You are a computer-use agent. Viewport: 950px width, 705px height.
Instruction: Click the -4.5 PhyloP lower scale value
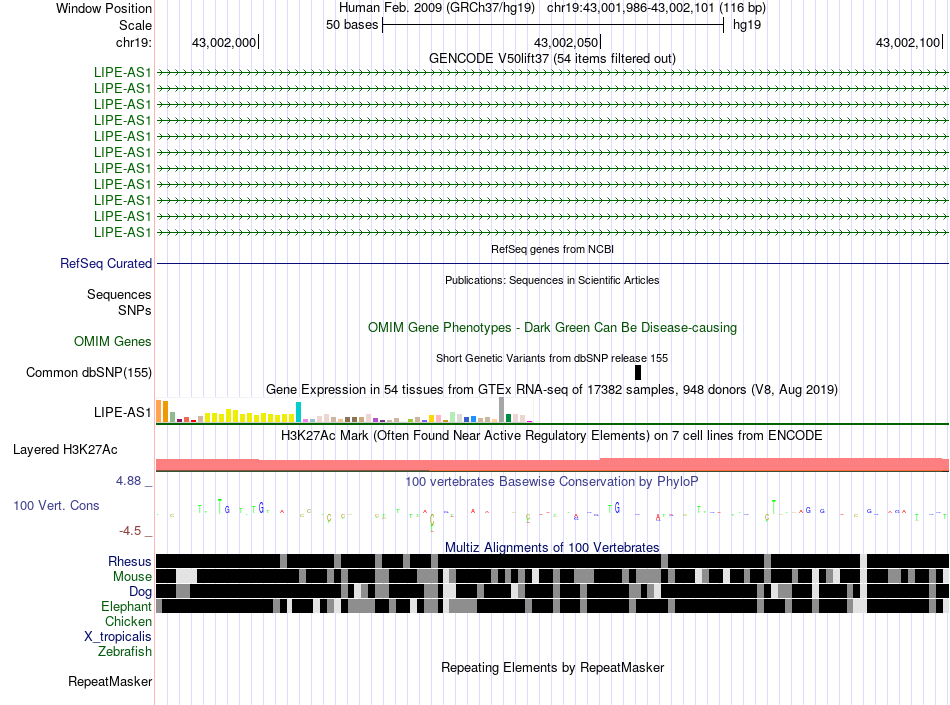(130, 531)
